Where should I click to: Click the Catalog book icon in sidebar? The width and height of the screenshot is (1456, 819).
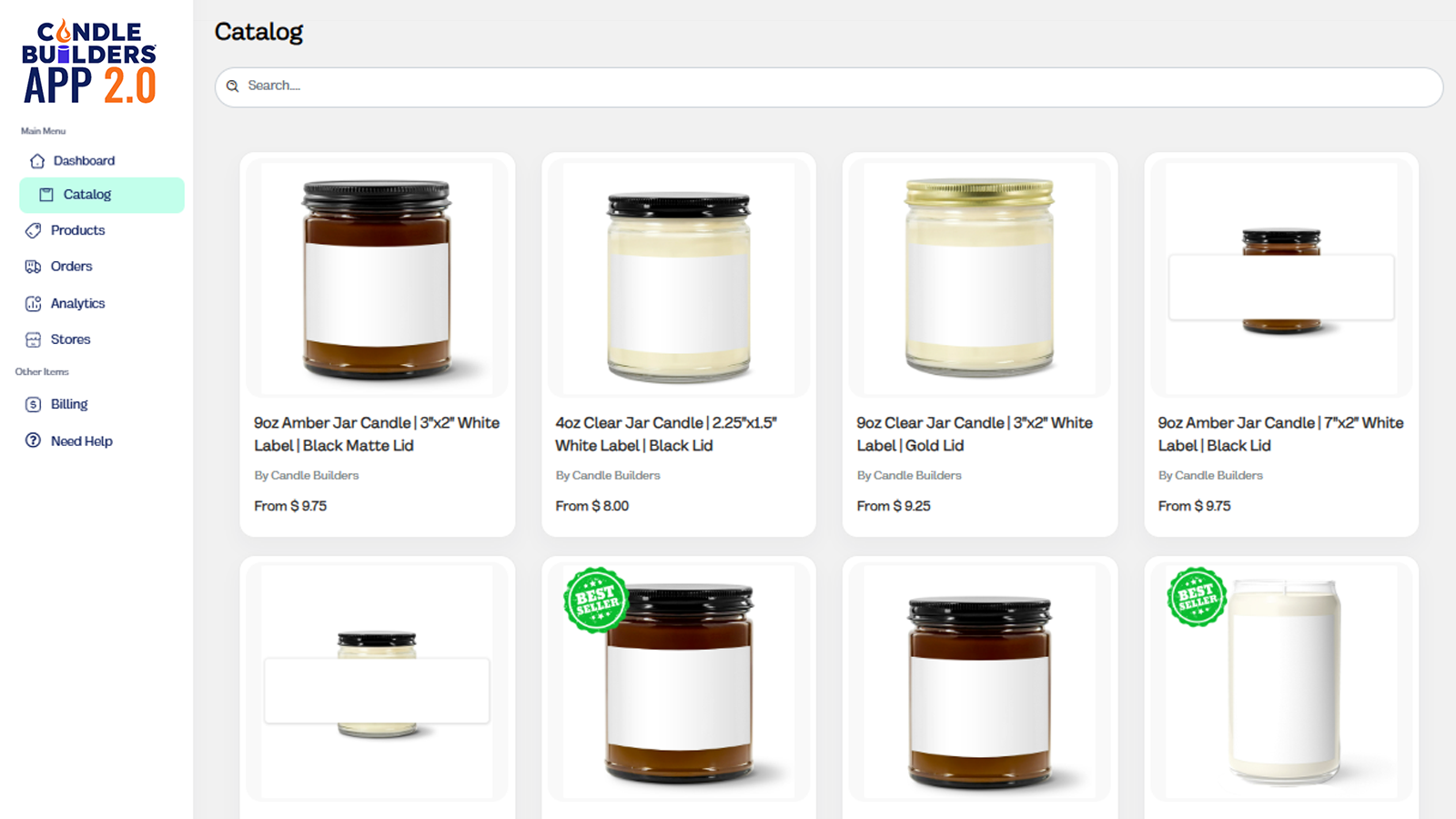[x=46, y=195]
